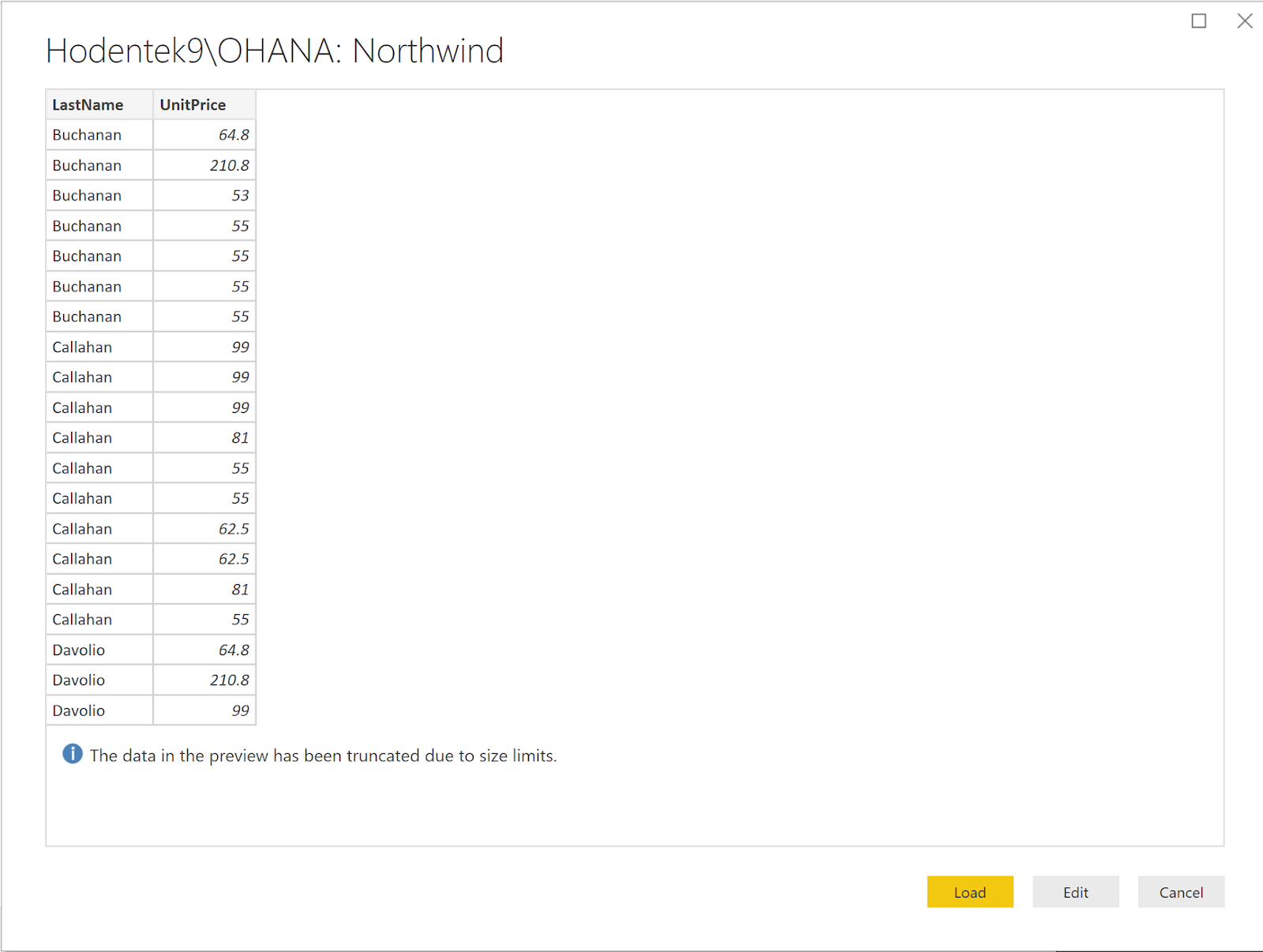Select the last Davolio row showing 99
The height and width of the screenshot is (952, 1263).
pos(78,710)
